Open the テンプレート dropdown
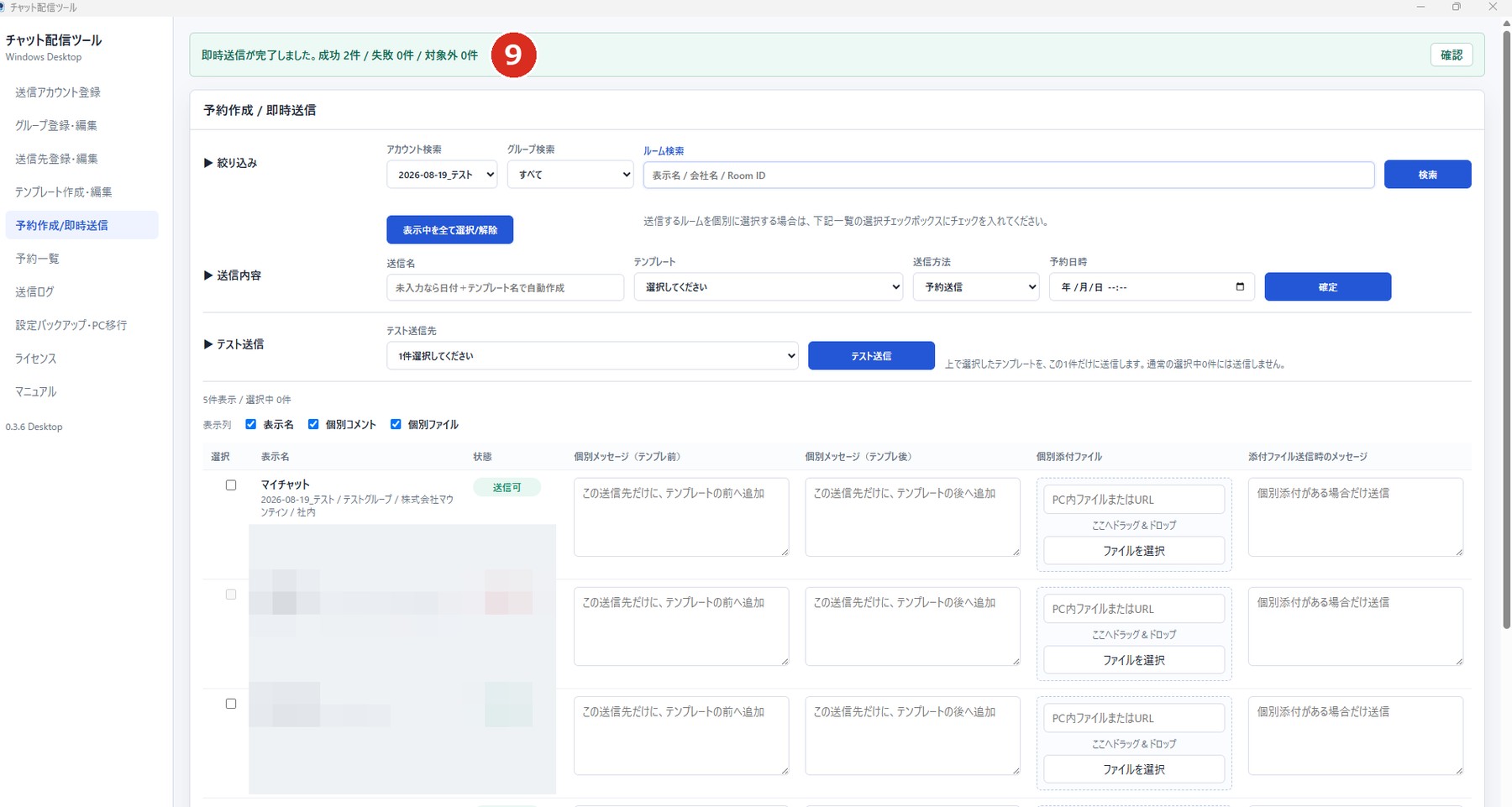 pos(769,287)
